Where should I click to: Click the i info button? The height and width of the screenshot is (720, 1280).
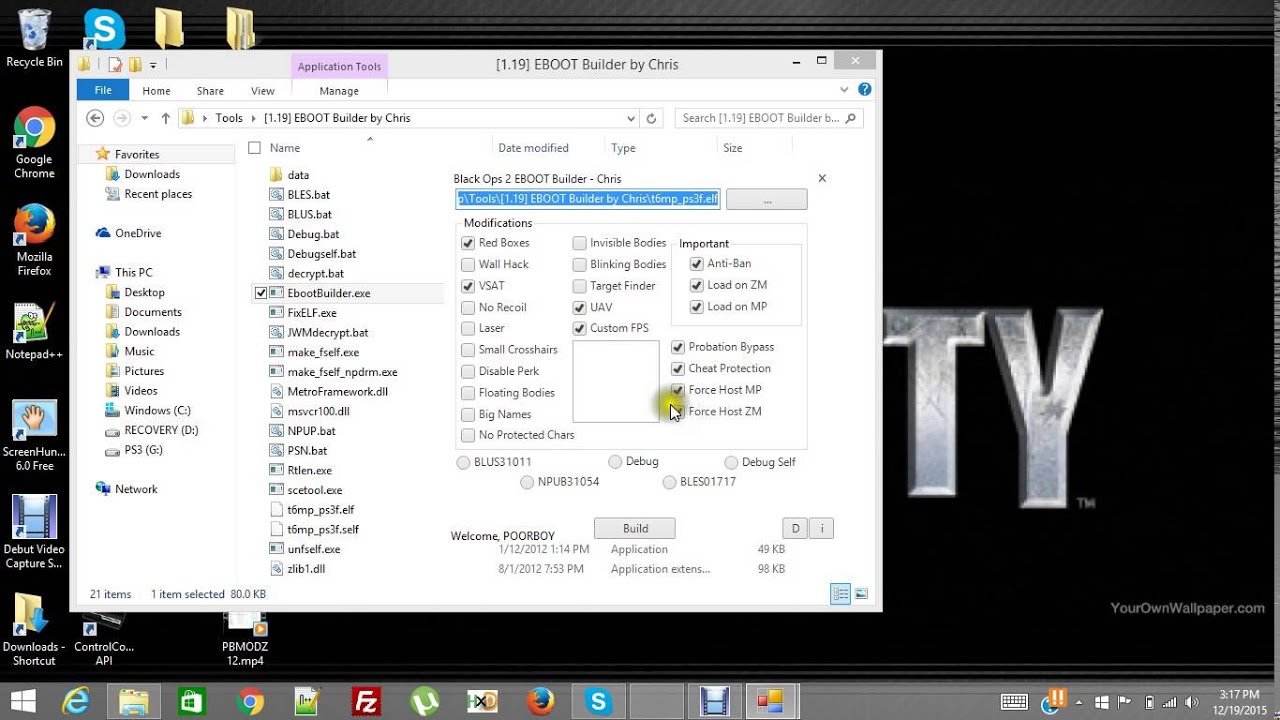click(821, 528)
